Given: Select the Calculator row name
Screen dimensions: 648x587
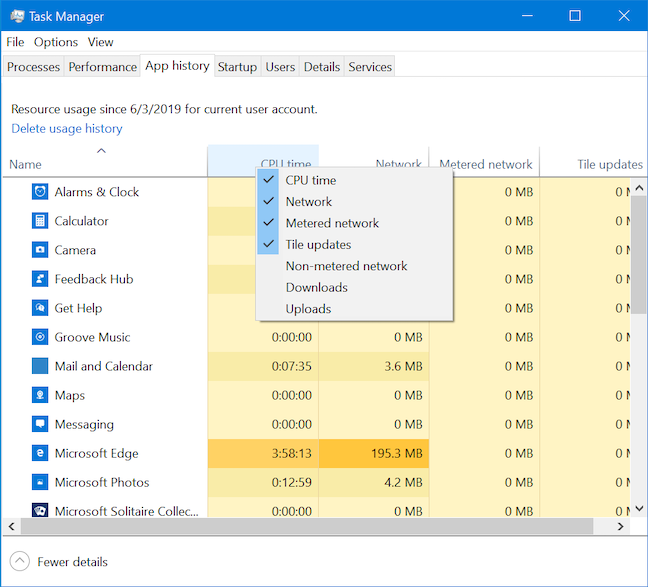Looking at the screenshot, I should tap(81, 221).
